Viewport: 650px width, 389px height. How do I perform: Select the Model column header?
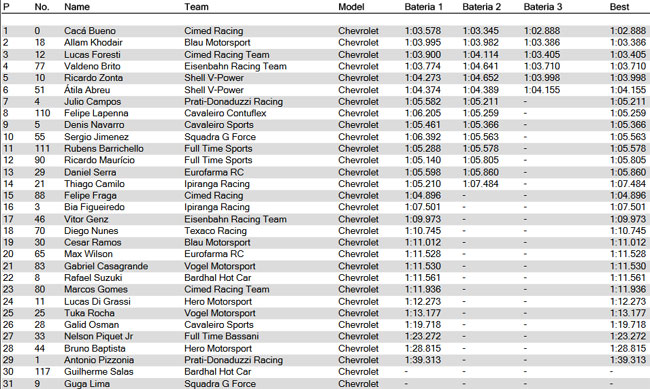click(351, 7)
